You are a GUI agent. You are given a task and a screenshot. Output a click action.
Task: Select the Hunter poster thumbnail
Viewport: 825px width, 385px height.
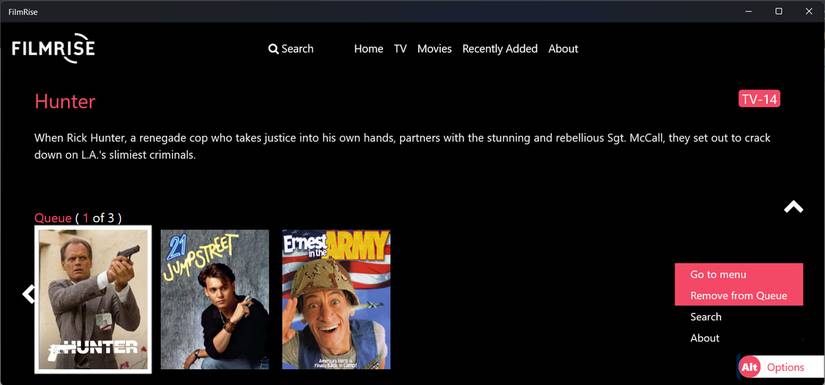(x=93, y=299)
